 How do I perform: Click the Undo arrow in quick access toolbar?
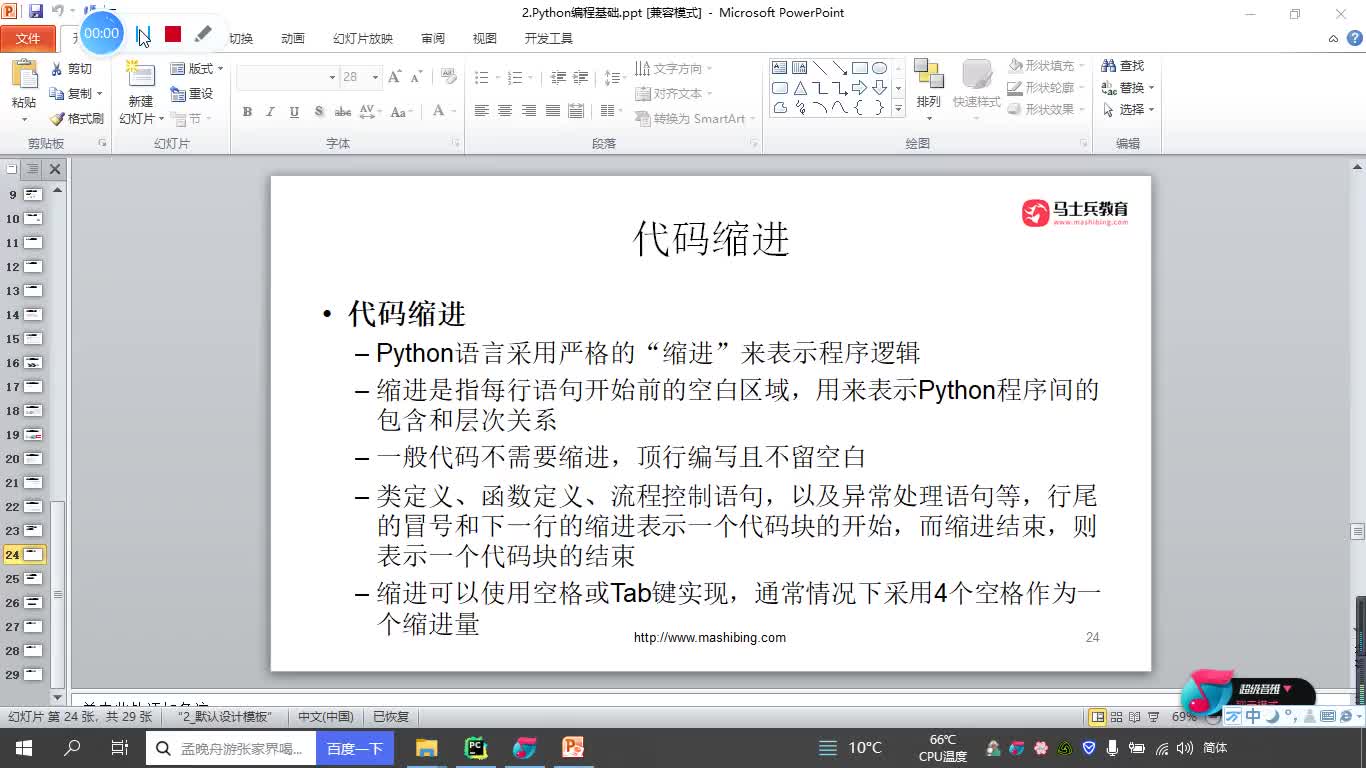click(x=57, y=12)
